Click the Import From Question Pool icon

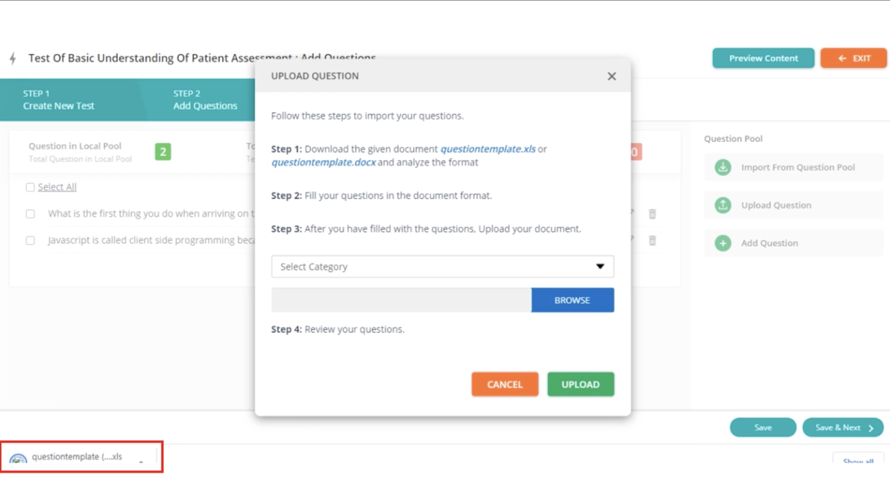click(x=723, y=167)
